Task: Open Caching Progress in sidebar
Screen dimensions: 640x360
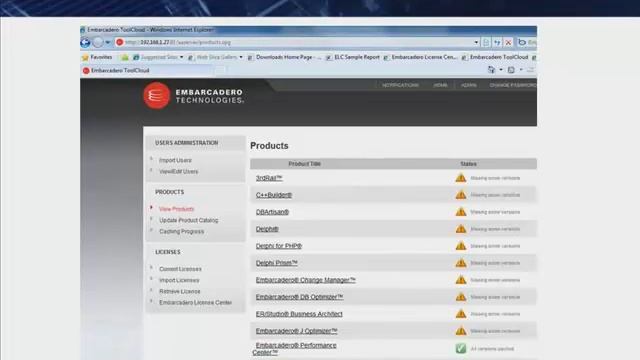Action: tap(181, 231)
